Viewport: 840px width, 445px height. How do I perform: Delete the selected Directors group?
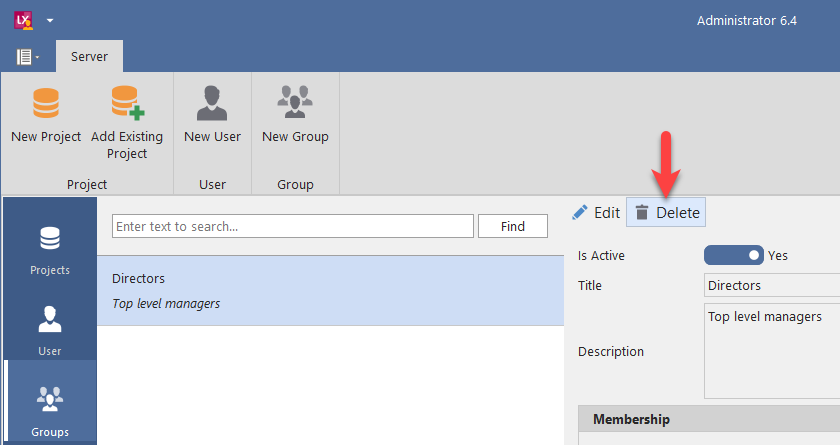click(x=667, y=212)
